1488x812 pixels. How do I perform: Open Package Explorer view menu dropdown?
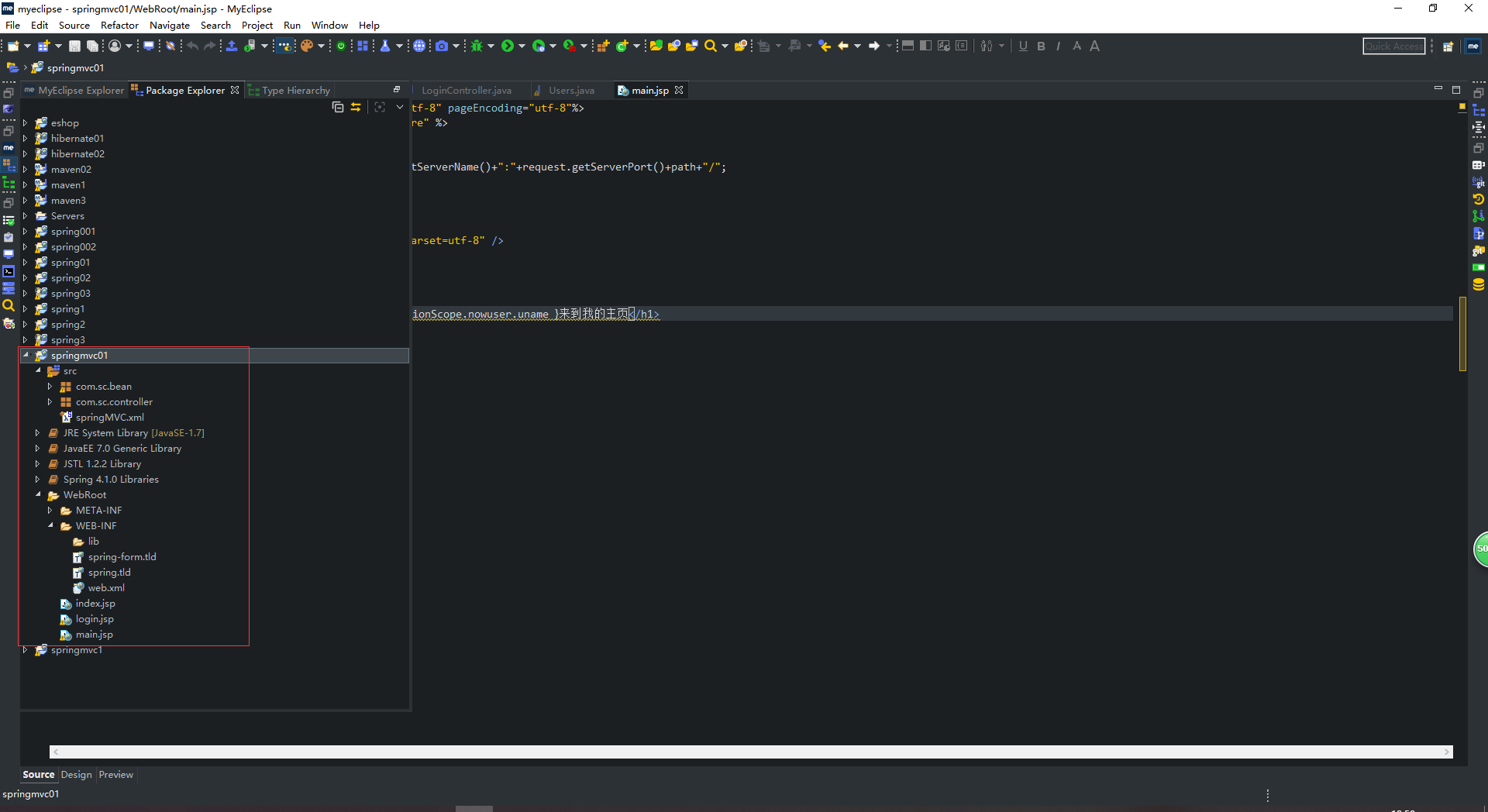400,107
